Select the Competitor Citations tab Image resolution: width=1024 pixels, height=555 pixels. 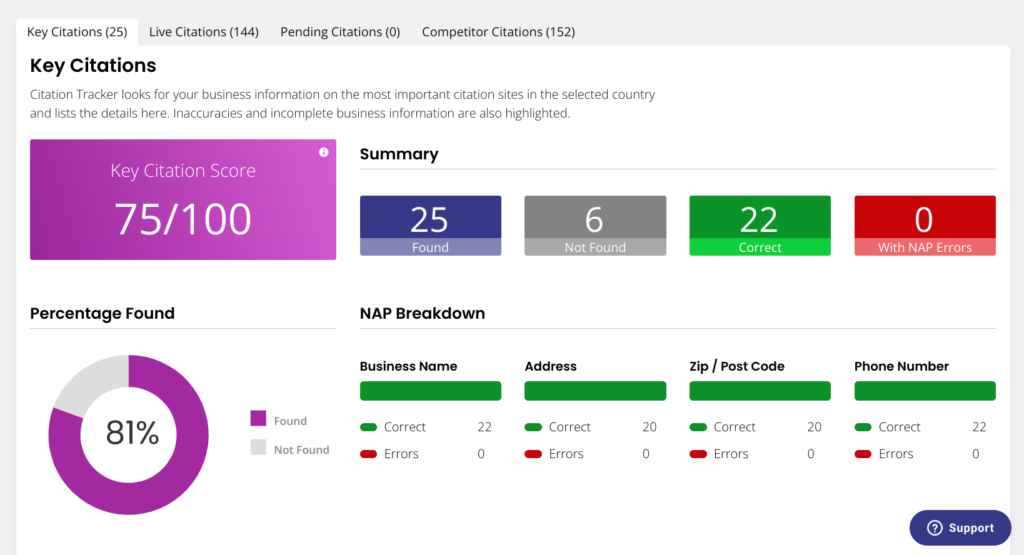pyautogui.click(x=498, y=32)
